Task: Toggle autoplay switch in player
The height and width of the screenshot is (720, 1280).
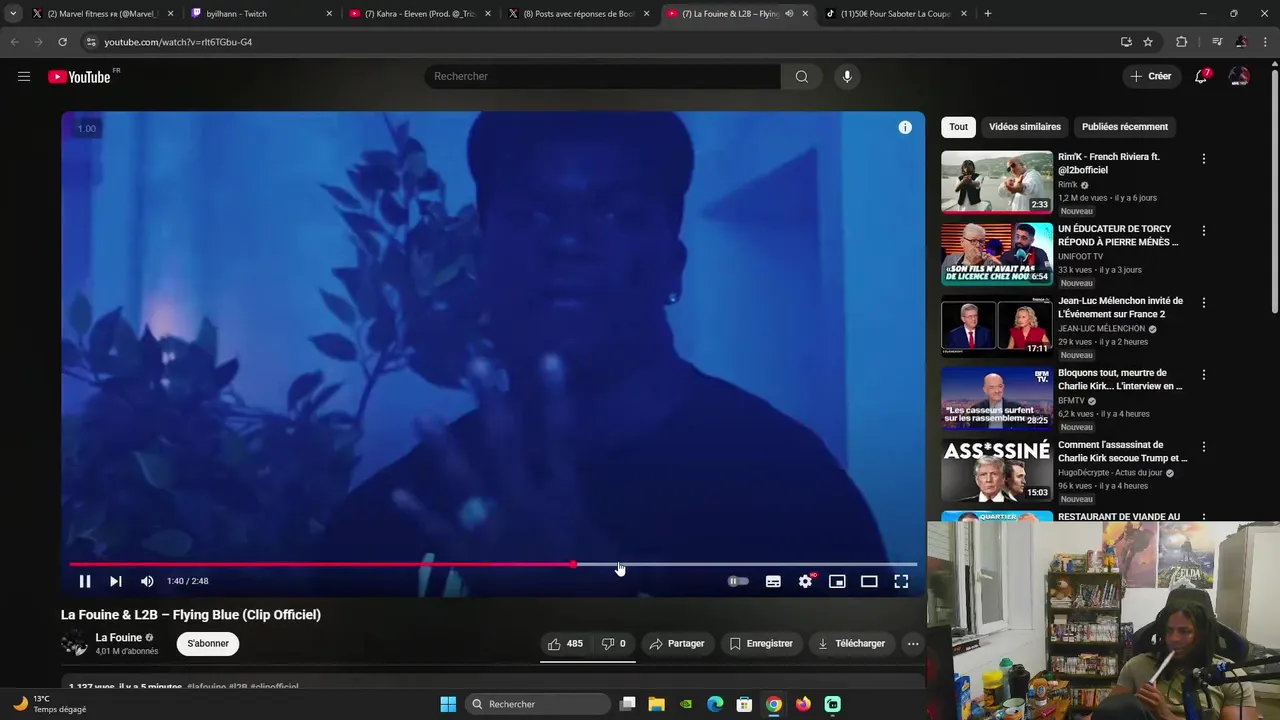Action: click(738, 581)
